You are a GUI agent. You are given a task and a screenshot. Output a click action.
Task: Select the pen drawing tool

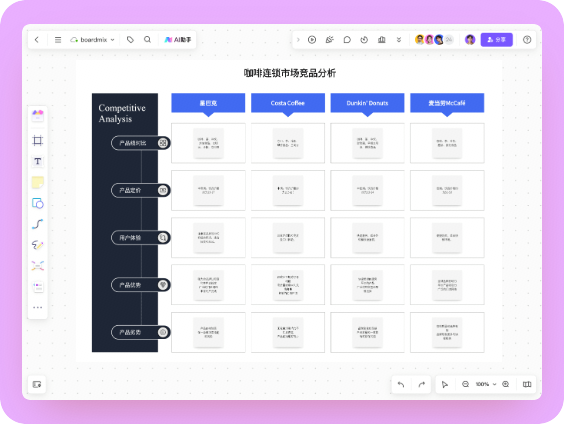pos(38,245)
